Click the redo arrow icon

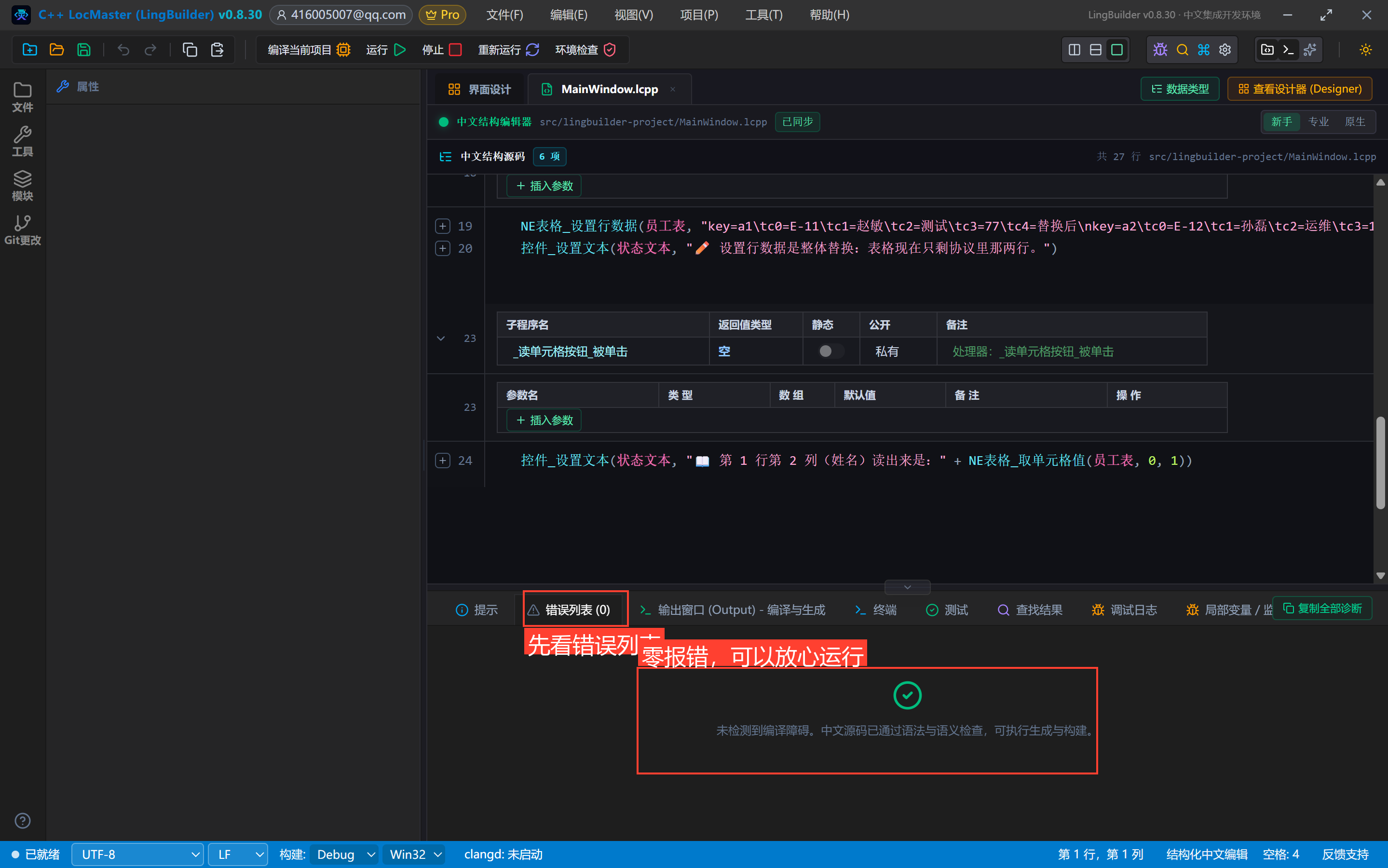[x=150, y=50]
